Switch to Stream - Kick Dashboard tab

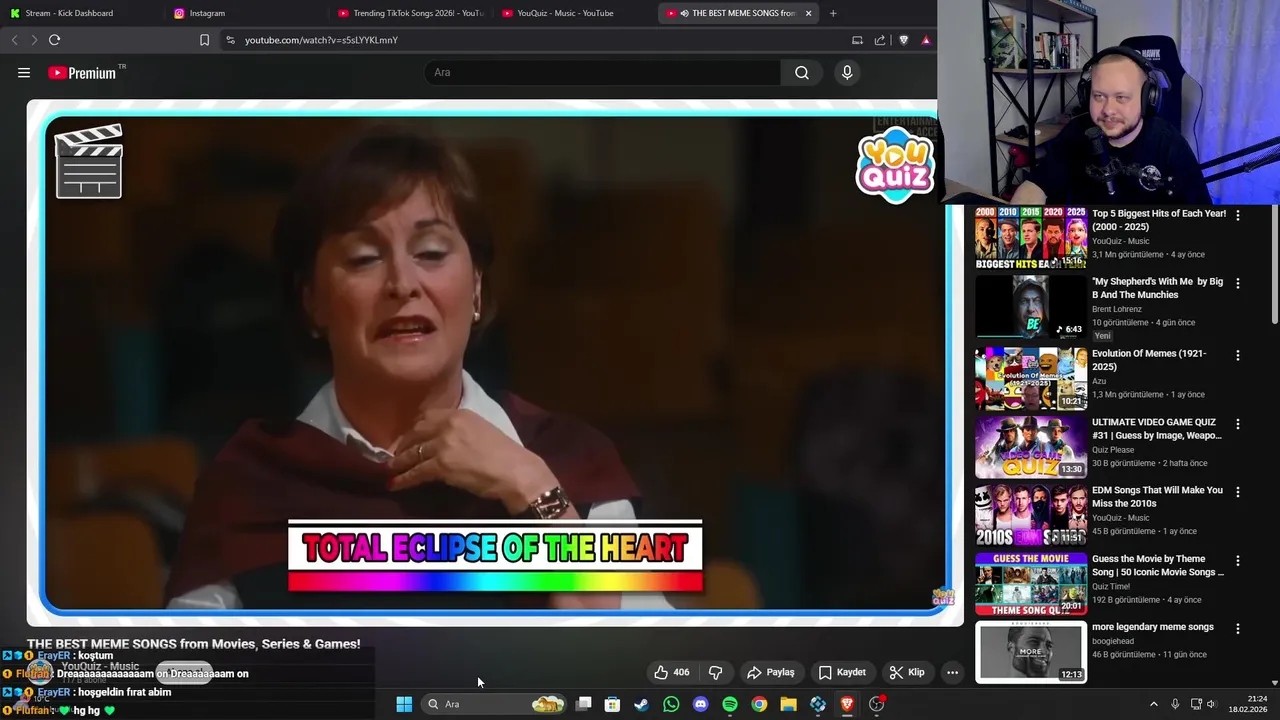click(x=69, y=13)
